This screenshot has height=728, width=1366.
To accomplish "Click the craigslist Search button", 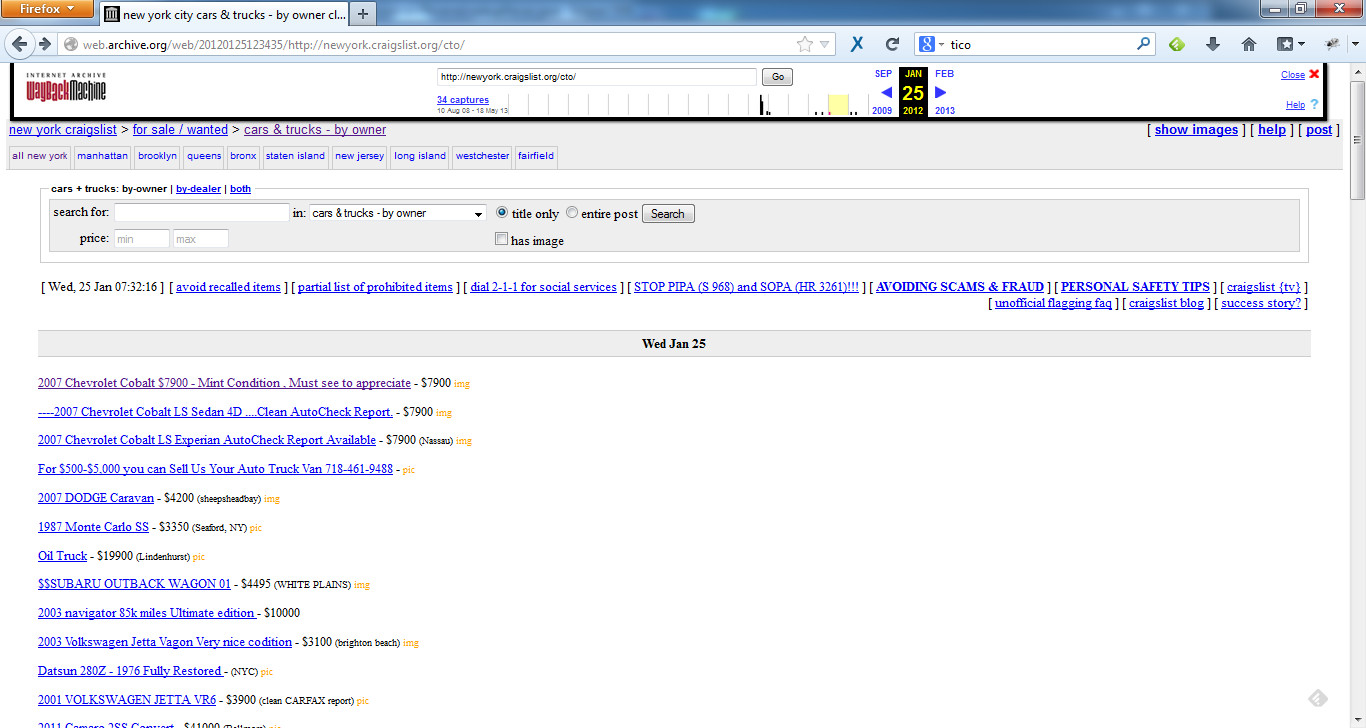I will pos(668,214).
